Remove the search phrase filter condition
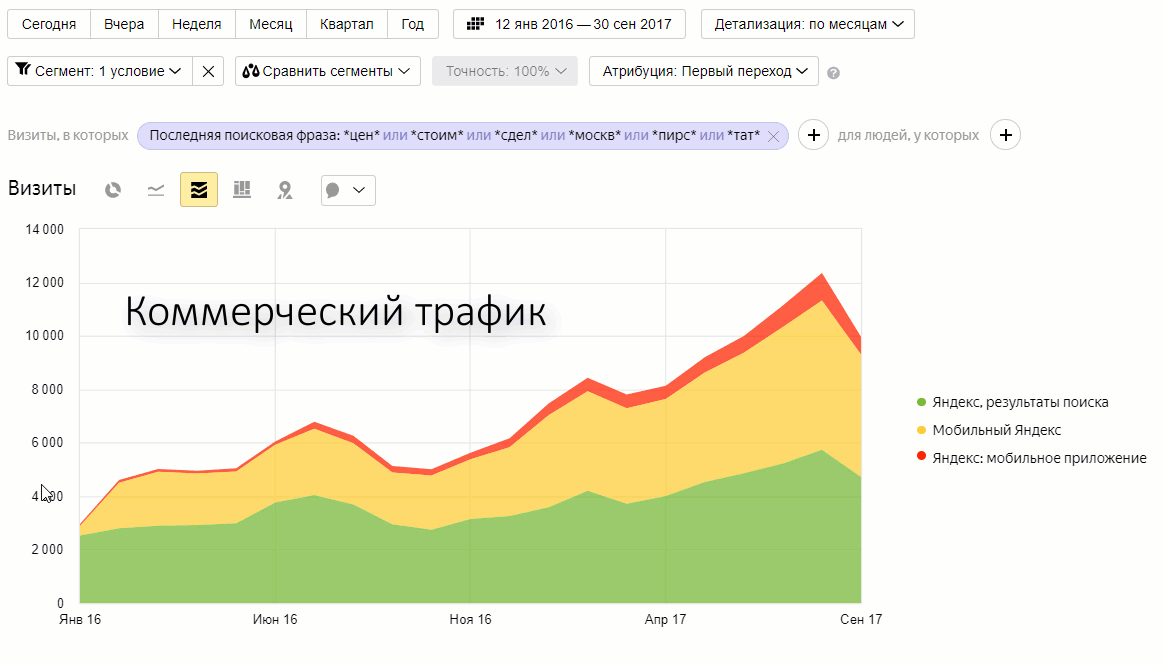 (774, 137)
